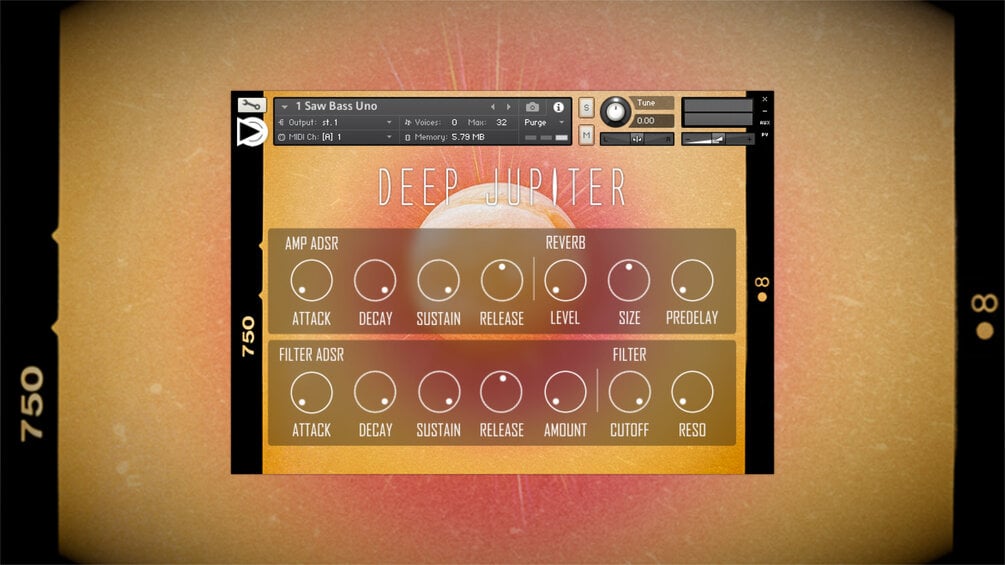
Task: Click the Memory icon
Action: click(408, 137)
